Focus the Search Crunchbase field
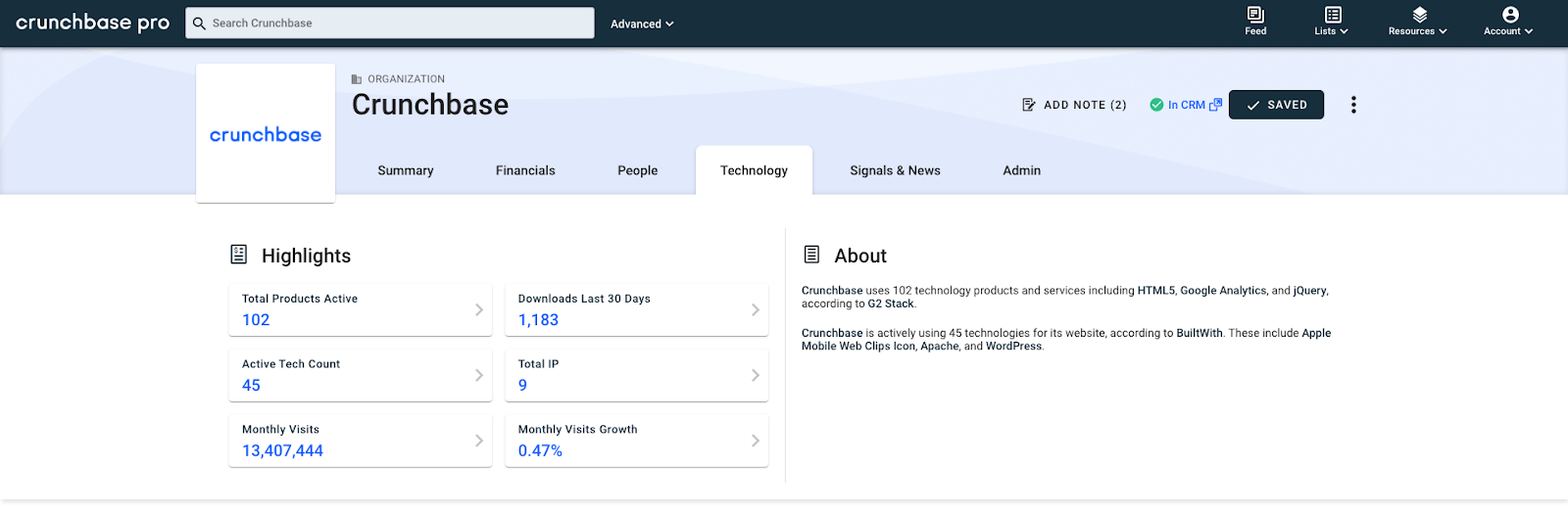 click(390, 23)
